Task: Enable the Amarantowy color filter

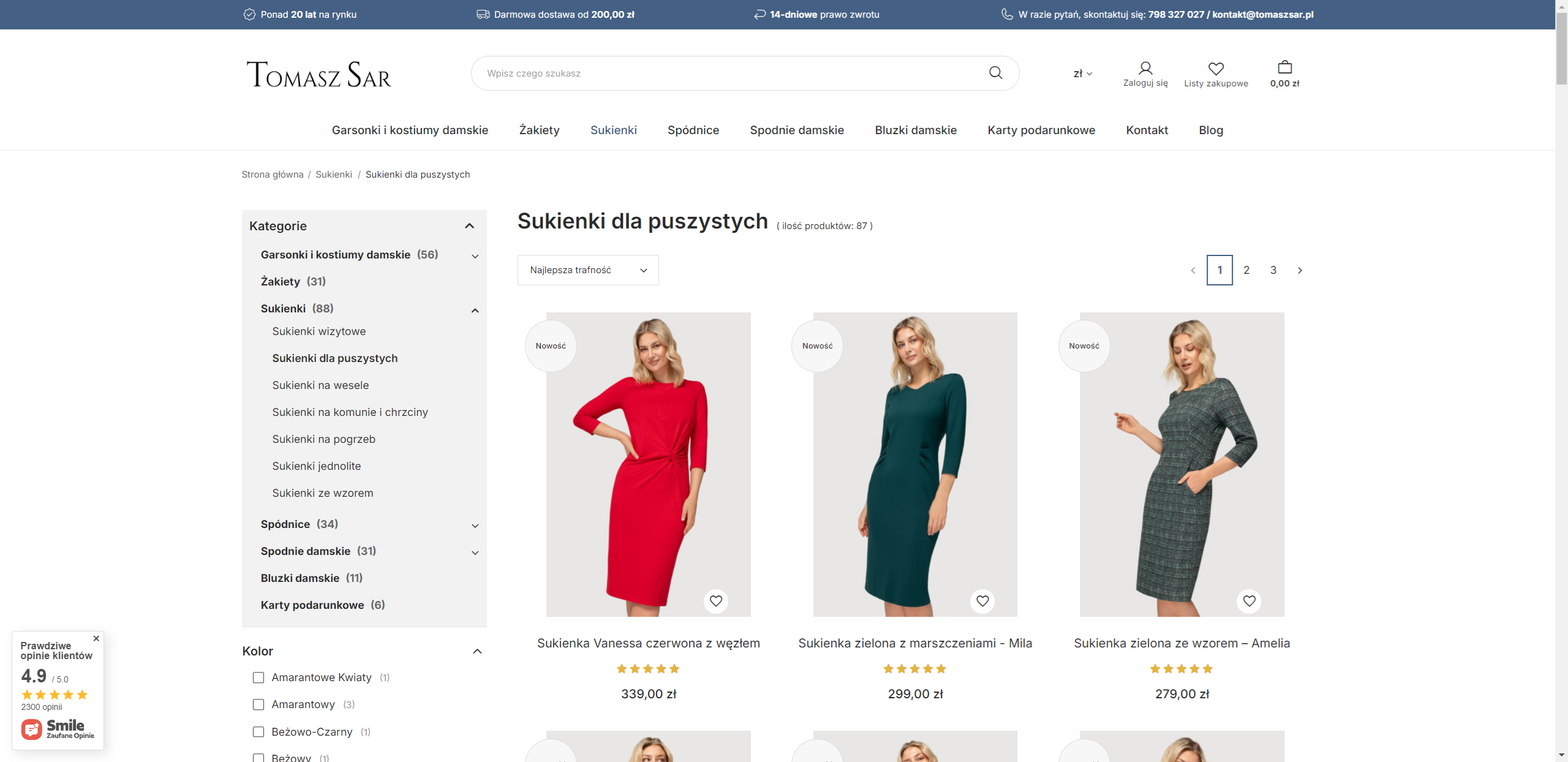Action: point(258,704)
